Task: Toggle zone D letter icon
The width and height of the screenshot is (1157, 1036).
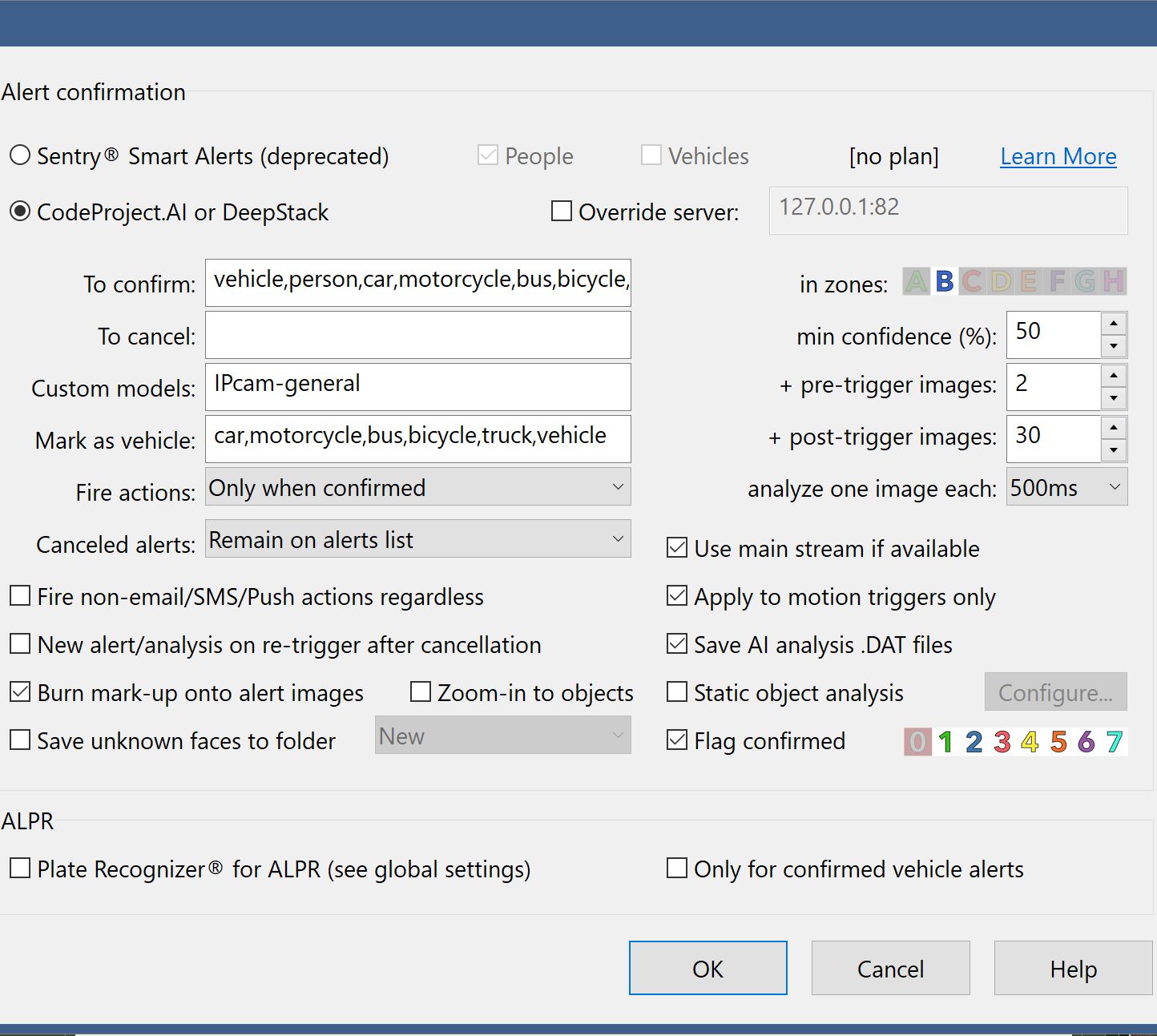Action: click(x=1001, y=282)
